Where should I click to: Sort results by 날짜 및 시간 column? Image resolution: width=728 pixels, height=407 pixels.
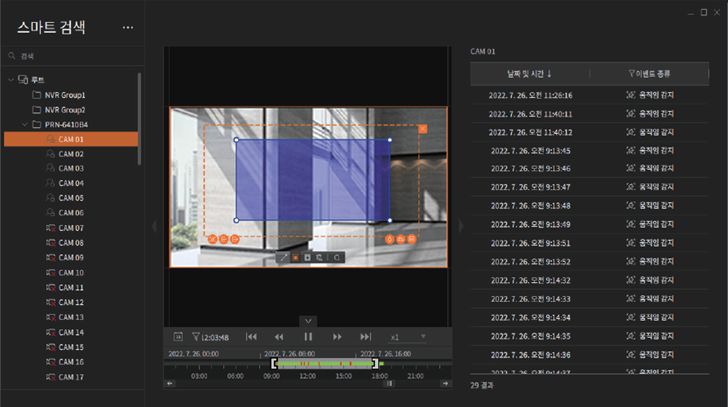coord(529,73)
